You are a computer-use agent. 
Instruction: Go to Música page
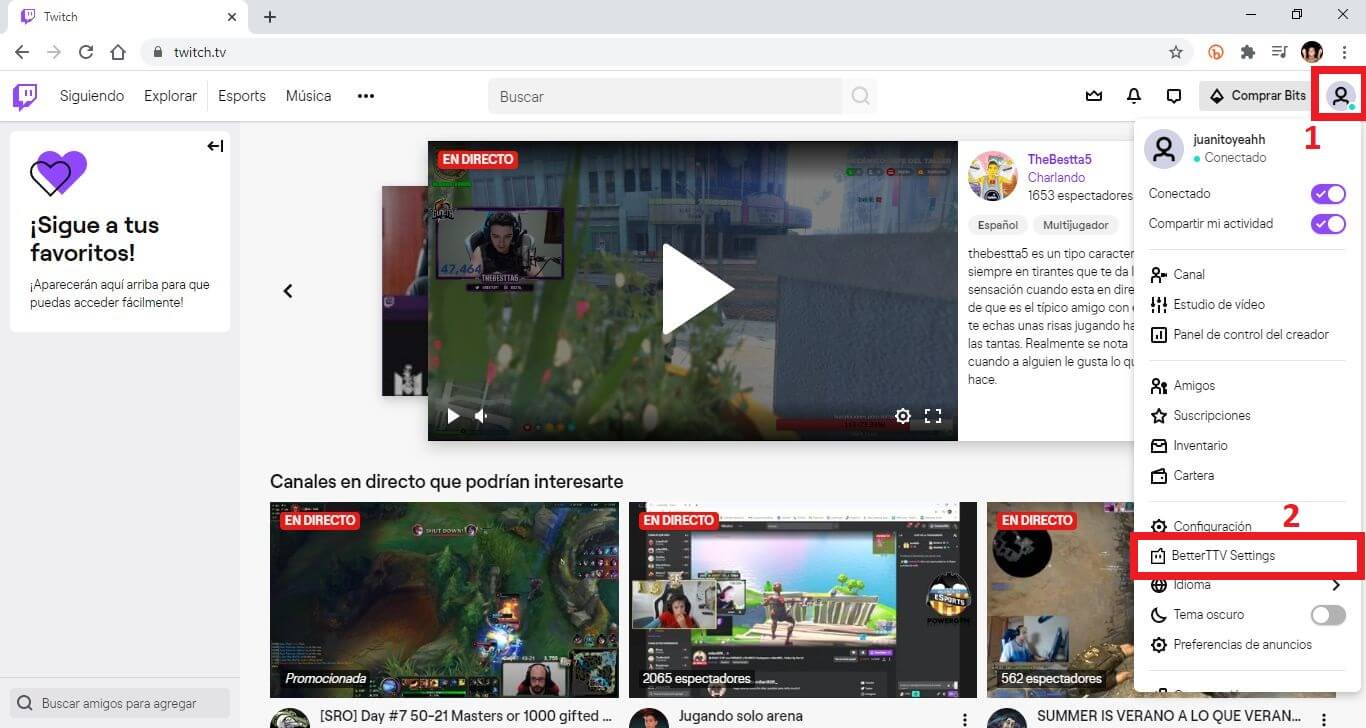(x=308, y=96)
